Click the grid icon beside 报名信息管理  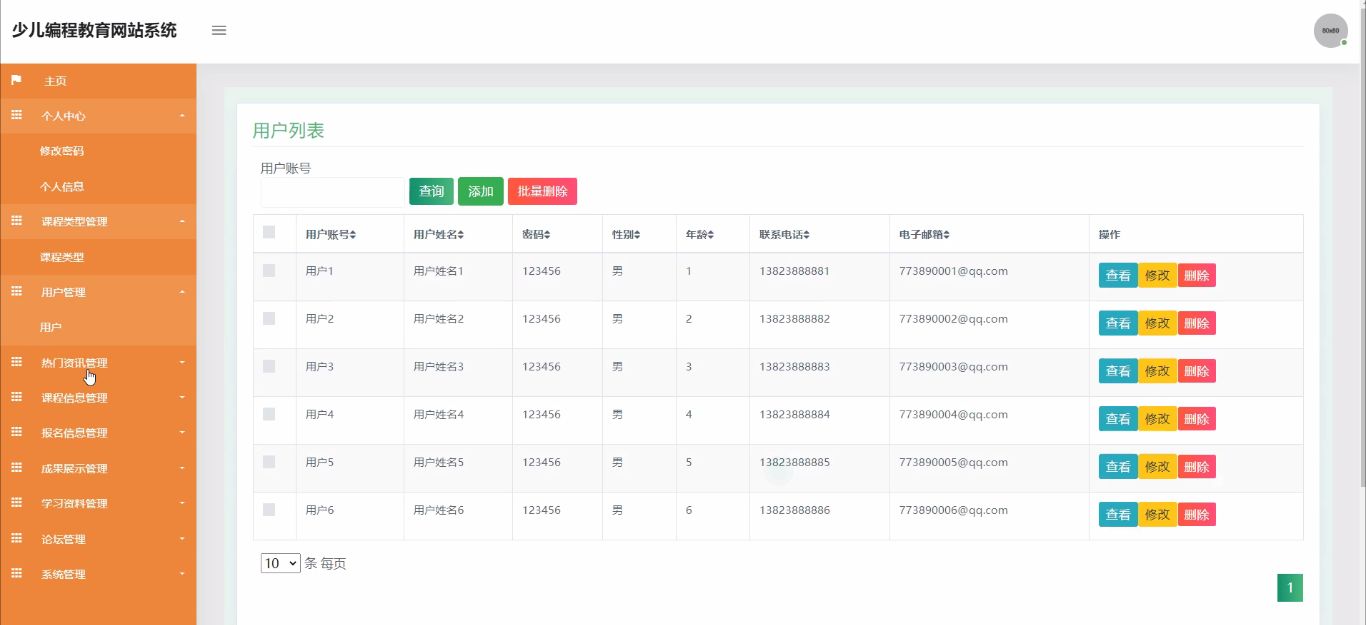tap(16, 432)
